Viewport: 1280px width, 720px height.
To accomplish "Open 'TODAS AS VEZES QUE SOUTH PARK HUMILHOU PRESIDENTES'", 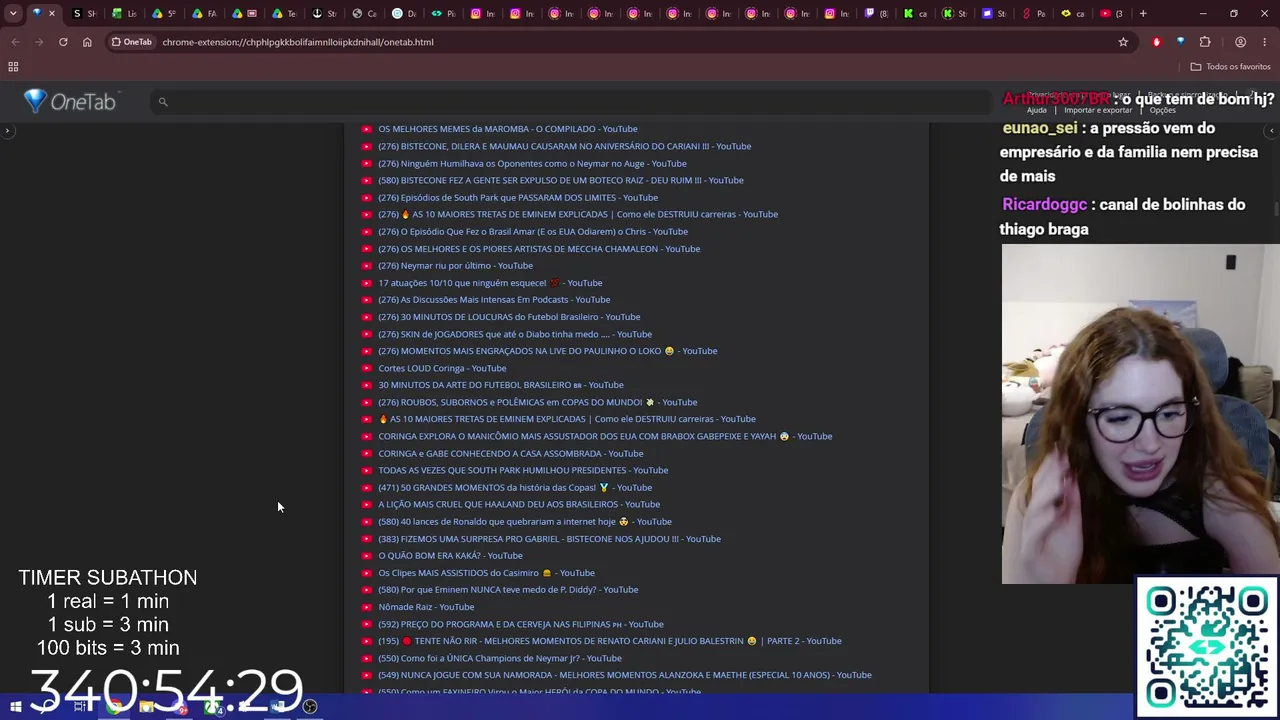I will coord(523,471).
